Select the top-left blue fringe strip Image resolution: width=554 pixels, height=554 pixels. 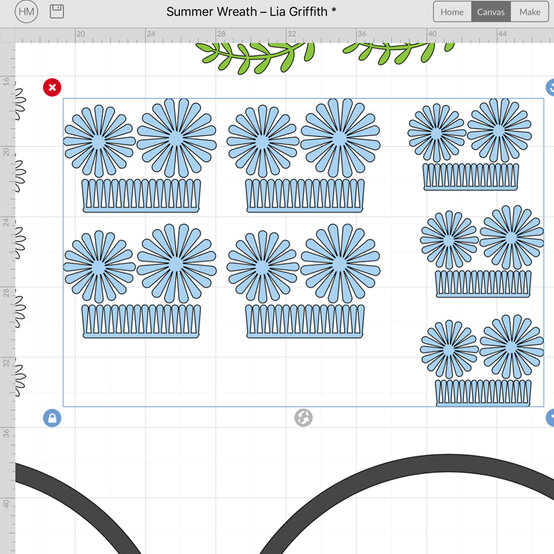tap(141, 195)
